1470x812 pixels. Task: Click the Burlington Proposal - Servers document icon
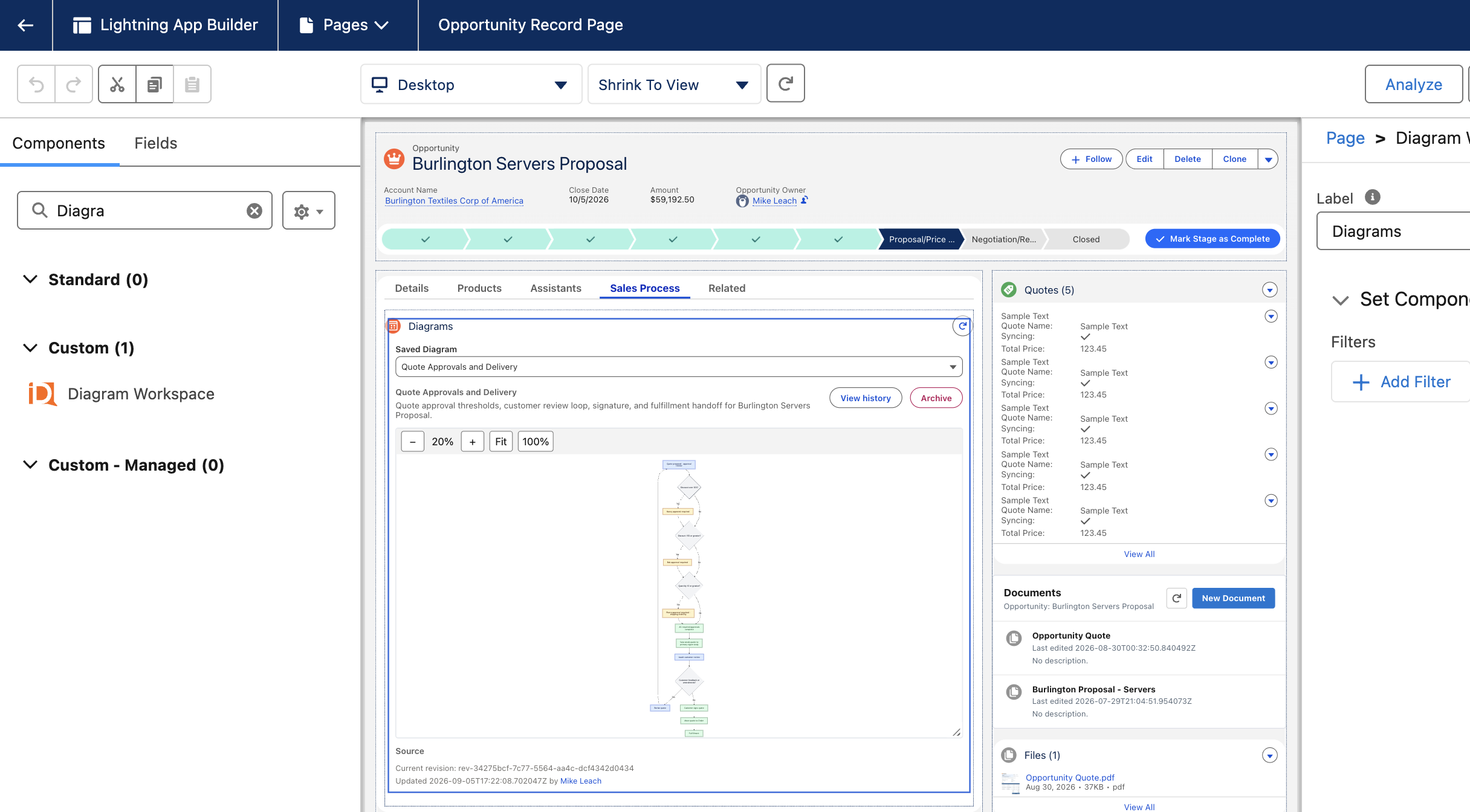pos(1014,692)
